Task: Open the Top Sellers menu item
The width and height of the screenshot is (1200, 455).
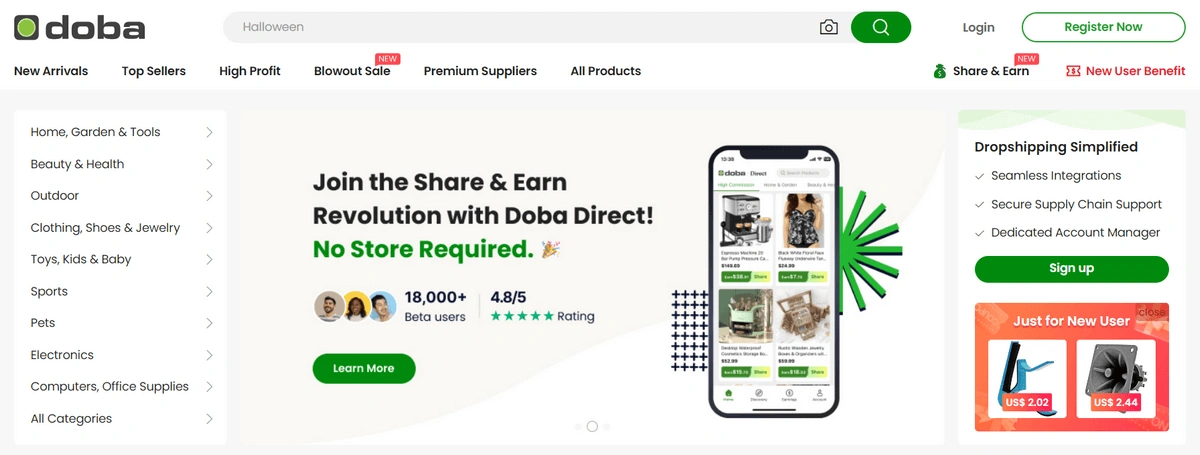Action: (154, 71)
